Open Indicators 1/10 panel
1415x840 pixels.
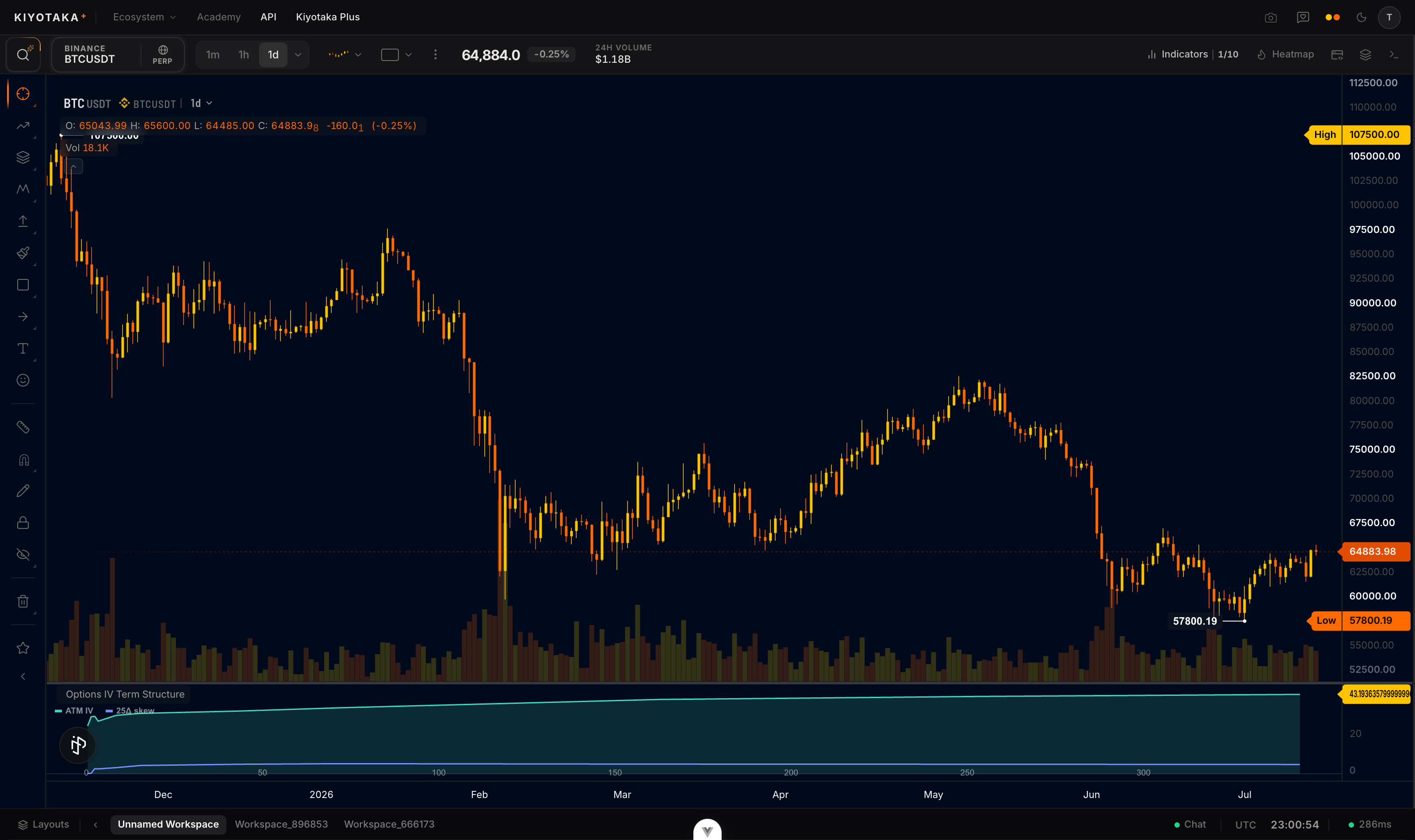click(x=1193, y=54)
